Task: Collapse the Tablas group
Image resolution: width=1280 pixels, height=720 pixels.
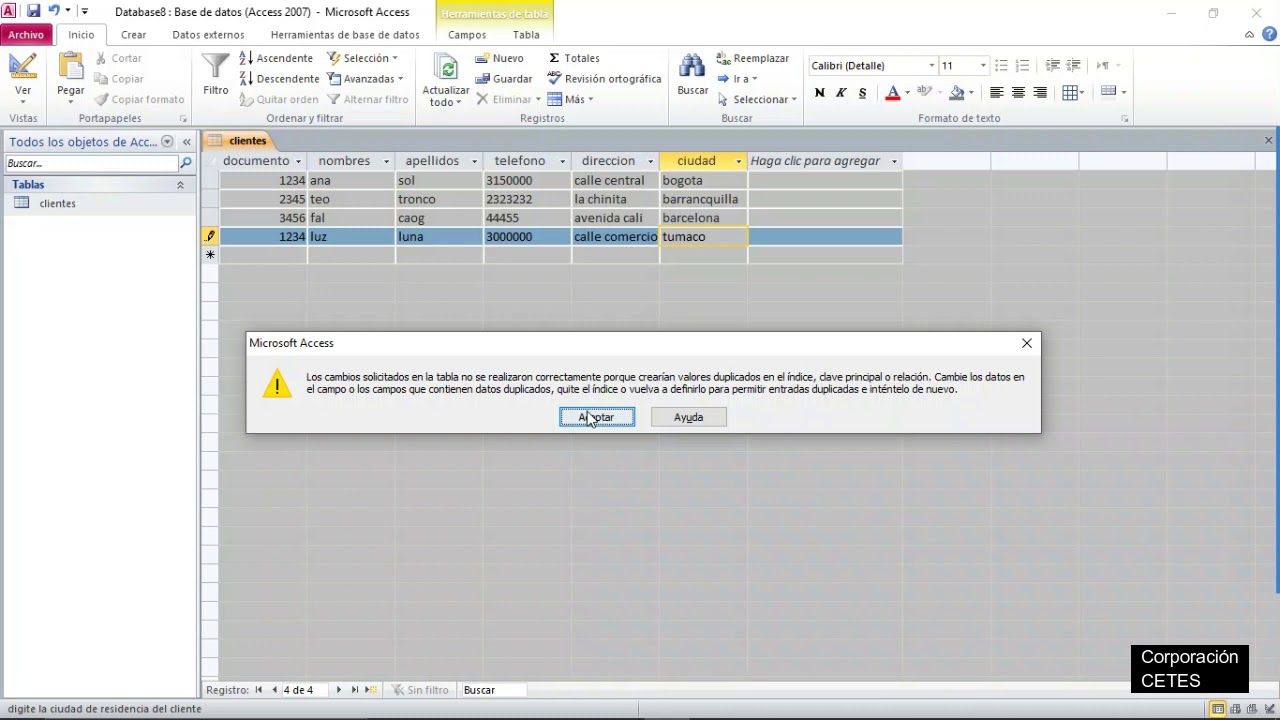Action: (x=180, y=185)
